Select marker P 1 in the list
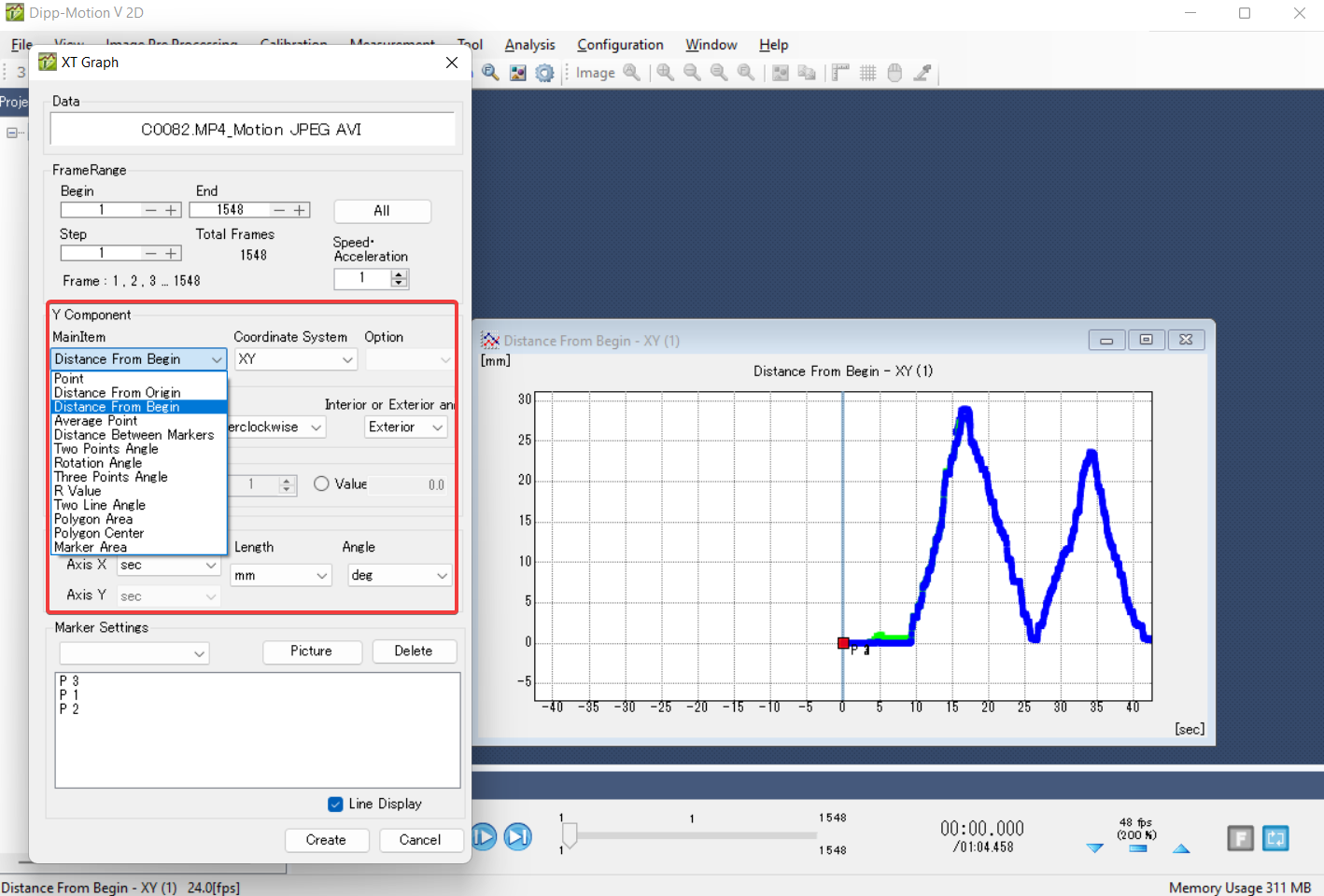This screenshot has width=1324, height=896. click(x=69, y=695)
